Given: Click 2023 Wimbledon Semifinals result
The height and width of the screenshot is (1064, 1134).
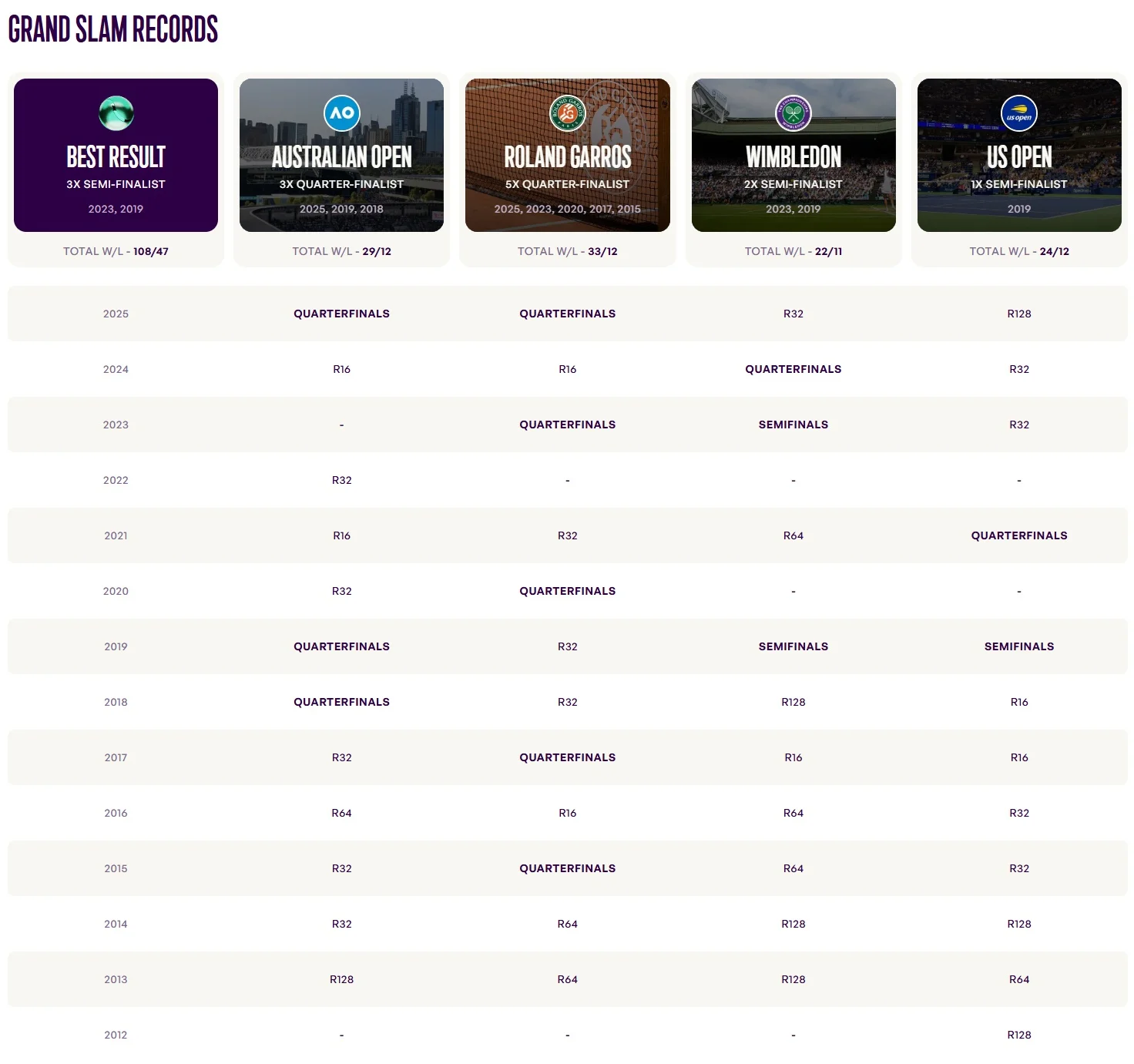Looking at the screenshot, I should pos(793,425).
